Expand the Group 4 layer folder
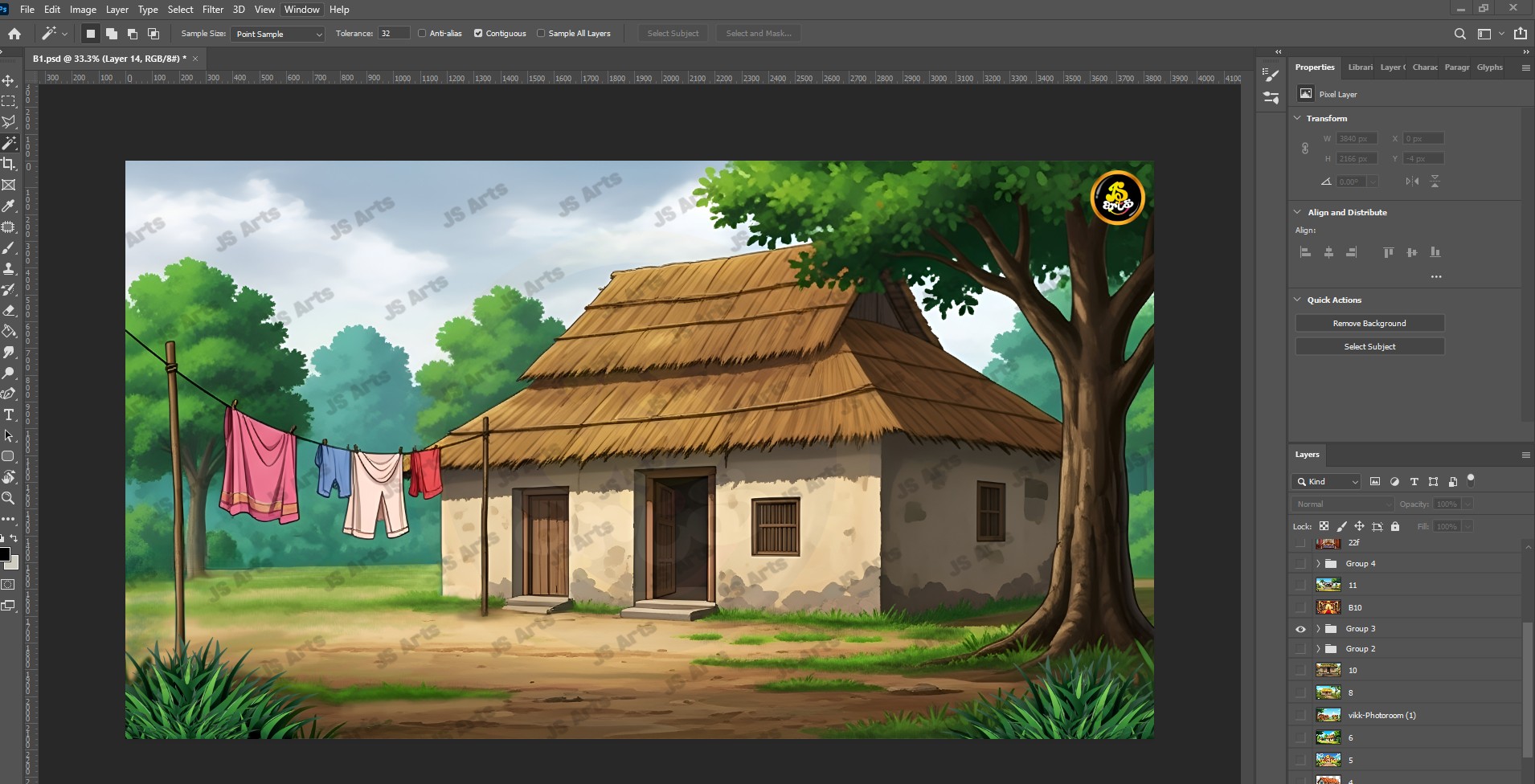The width and height of the screenshot is (1535, 784). tap(1318, 564)
